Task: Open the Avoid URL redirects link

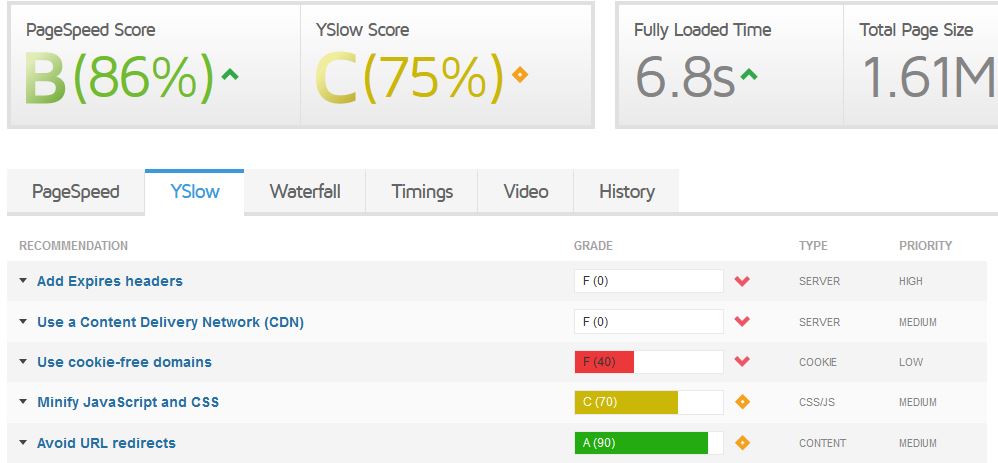Action: click(106, 443)
